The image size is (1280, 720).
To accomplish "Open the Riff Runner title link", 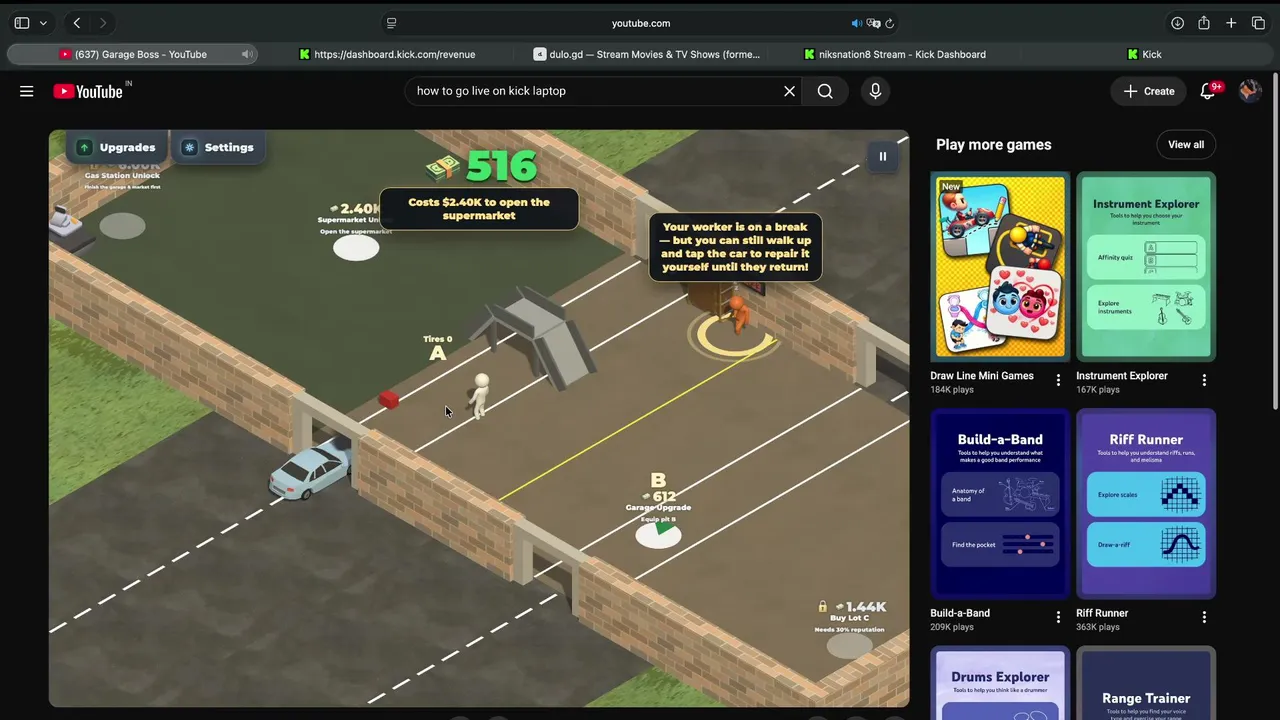I will pos(1102,613).
